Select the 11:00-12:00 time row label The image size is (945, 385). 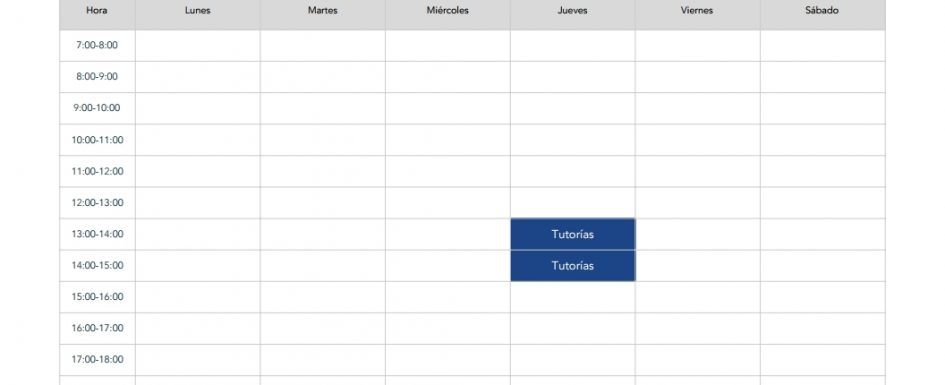click(x=97, y=171)
